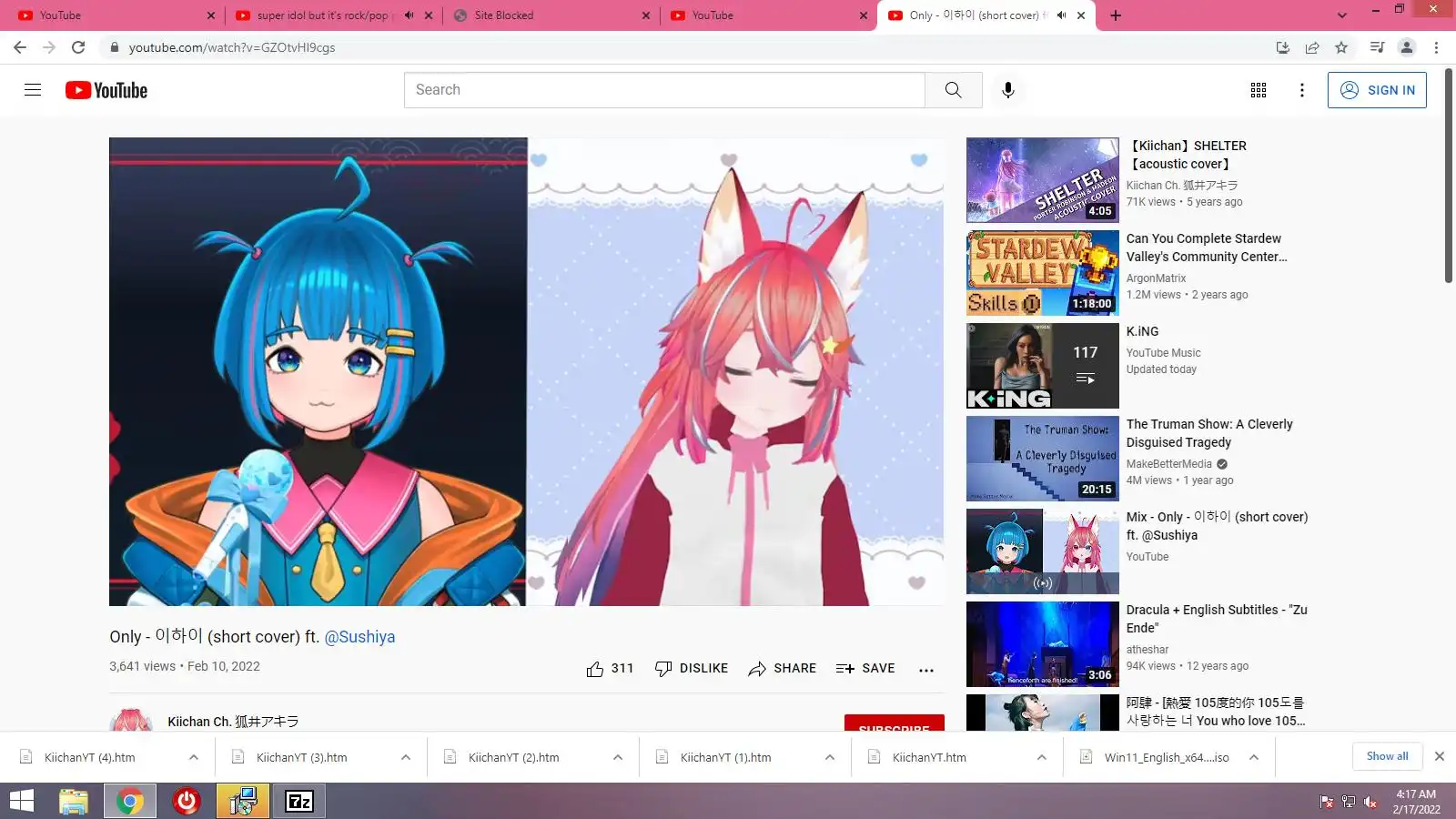The height and width of the screenshot is (819, 1456).
Task: Share this page from address bar
Action: [1312, 47]
